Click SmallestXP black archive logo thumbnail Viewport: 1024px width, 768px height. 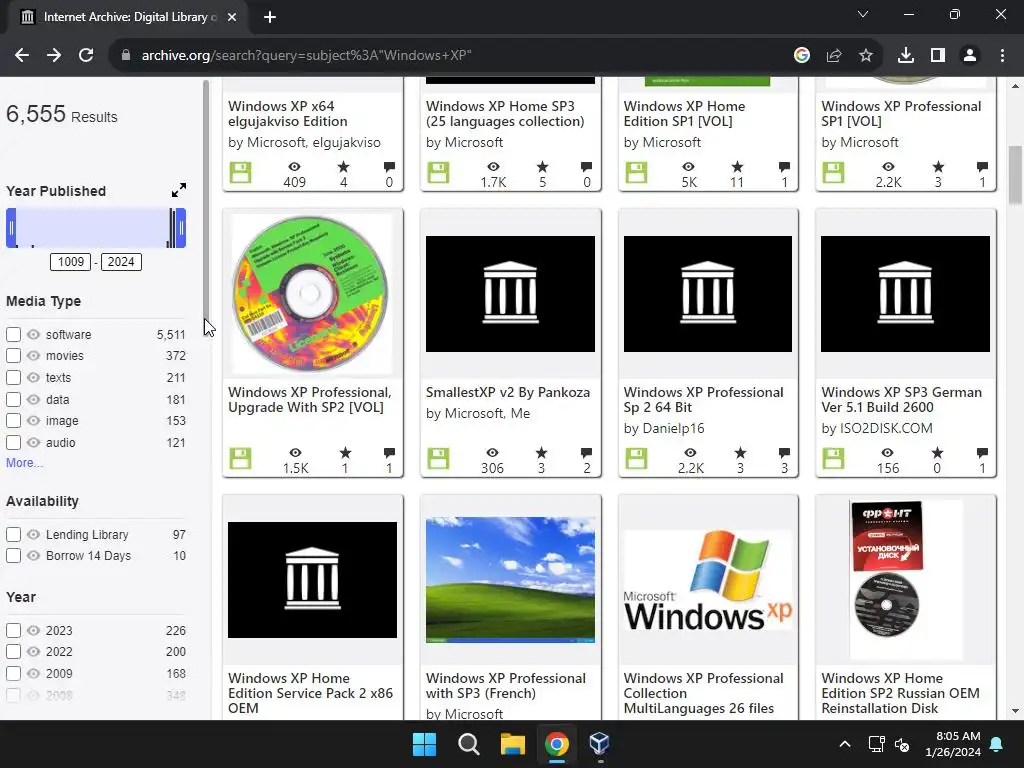(x=510, y=294)
